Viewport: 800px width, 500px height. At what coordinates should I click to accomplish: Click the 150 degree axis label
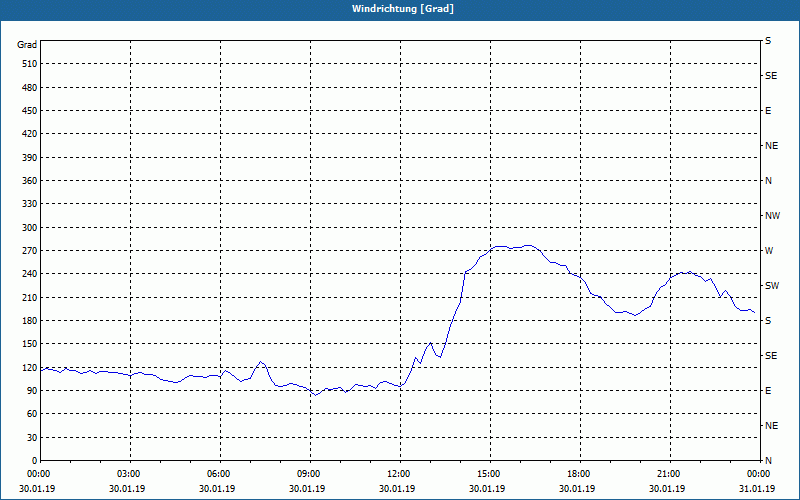click(30, 344)
